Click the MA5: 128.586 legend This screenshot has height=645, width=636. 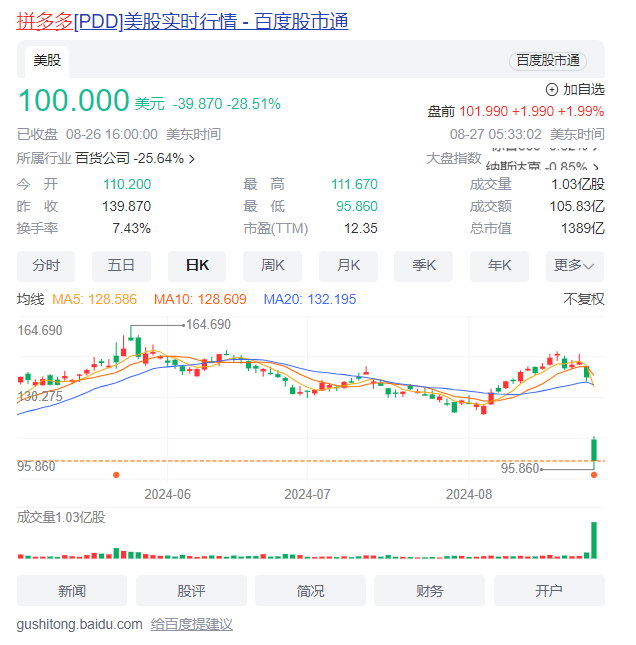[94, 299]
